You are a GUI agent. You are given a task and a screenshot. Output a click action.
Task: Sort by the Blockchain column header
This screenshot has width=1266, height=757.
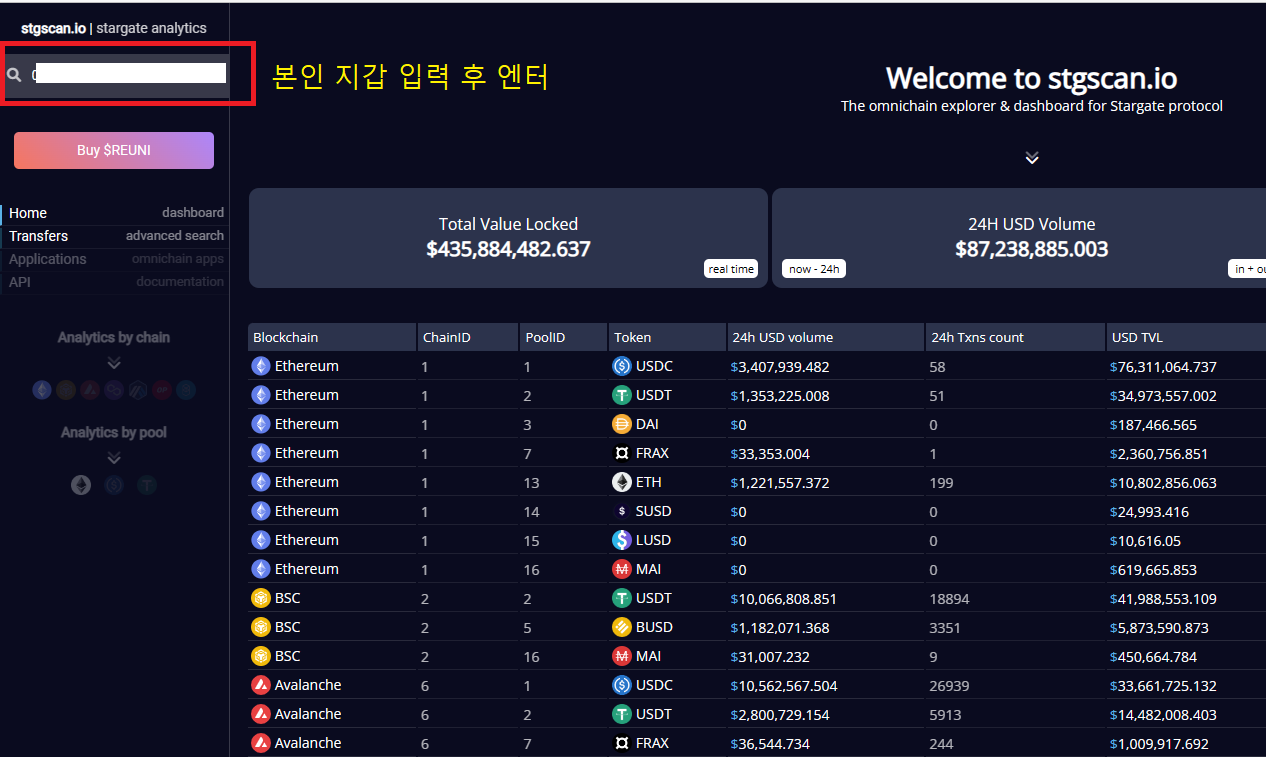pos(332,337)
